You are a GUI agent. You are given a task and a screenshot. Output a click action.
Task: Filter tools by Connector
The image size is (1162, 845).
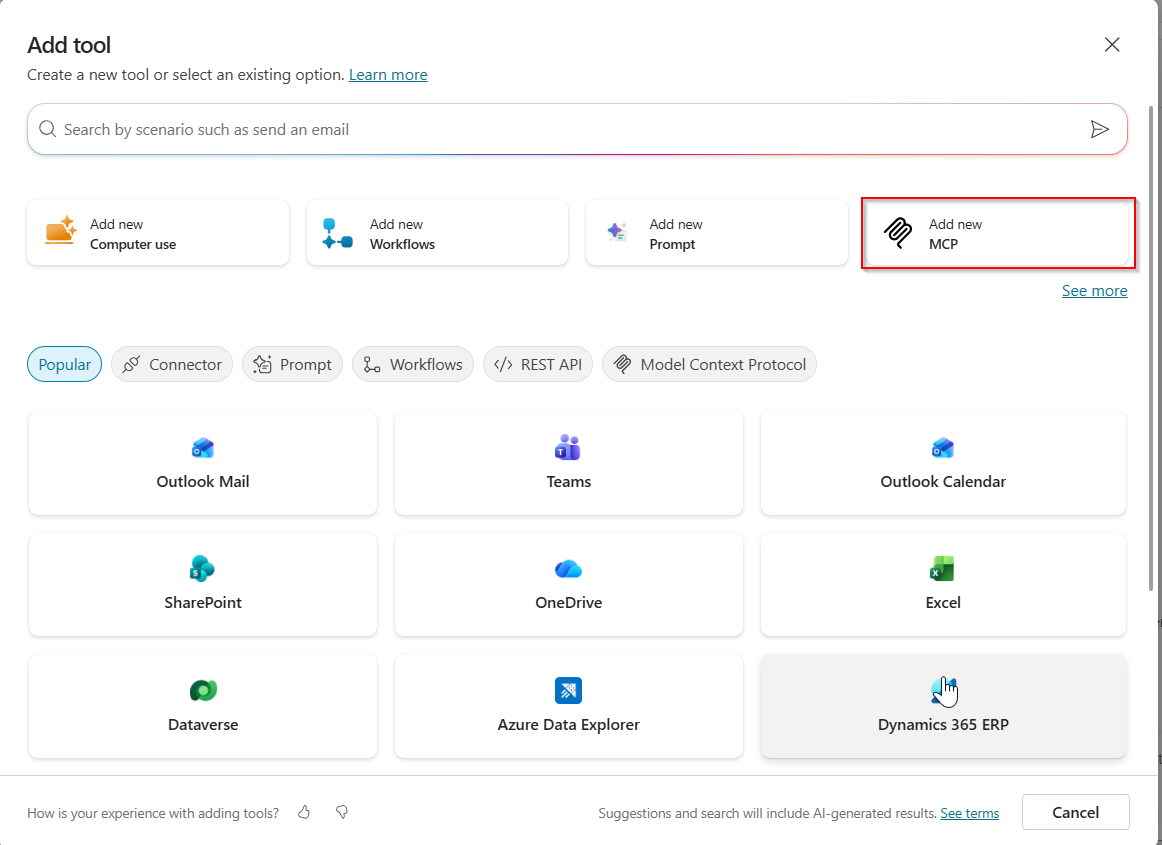pyautogui.click(x=172, y=364)
